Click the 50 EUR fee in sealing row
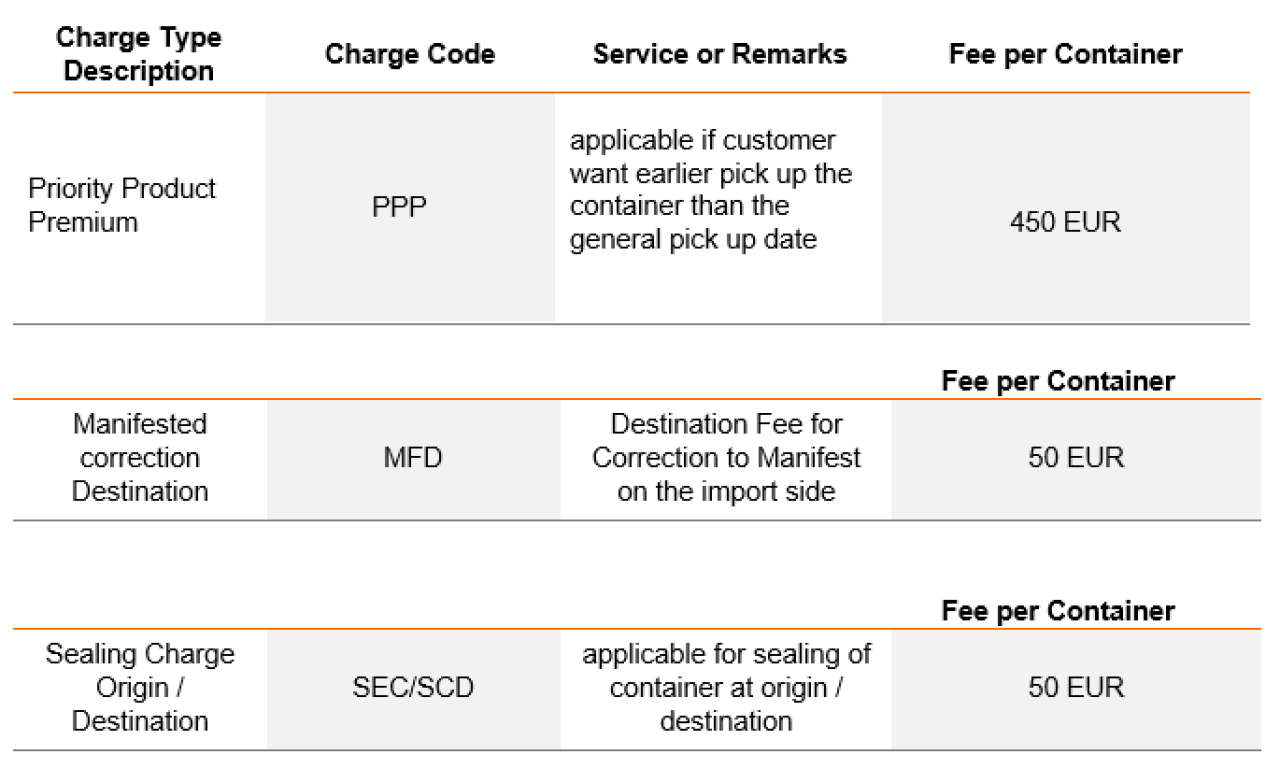The height and width of the screenshot is (783, 1280). point(1076,688)
